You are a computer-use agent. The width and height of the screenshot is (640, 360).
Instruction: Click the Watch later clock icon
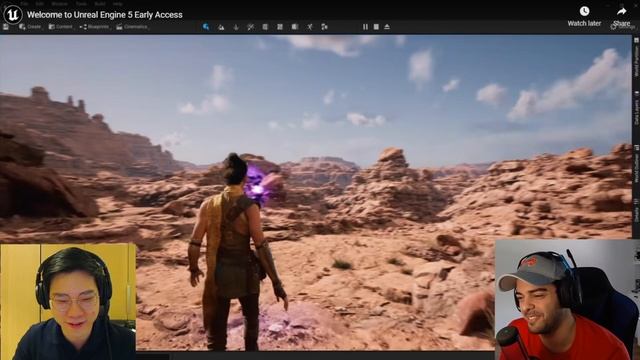coord(584,11)
